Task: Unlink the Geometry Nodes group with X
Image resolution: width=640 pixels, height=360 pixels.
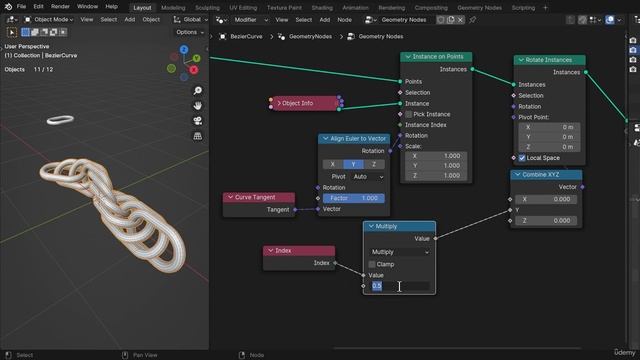Action: point(460,20)
